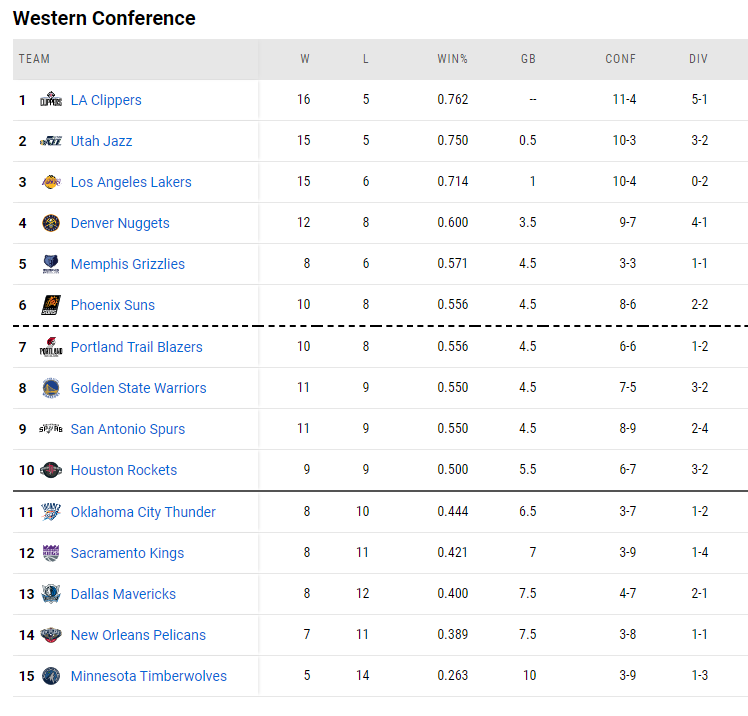Click the Phoenix Suns logo icon
Screen dimensions: 748x716
pos(50,305)
